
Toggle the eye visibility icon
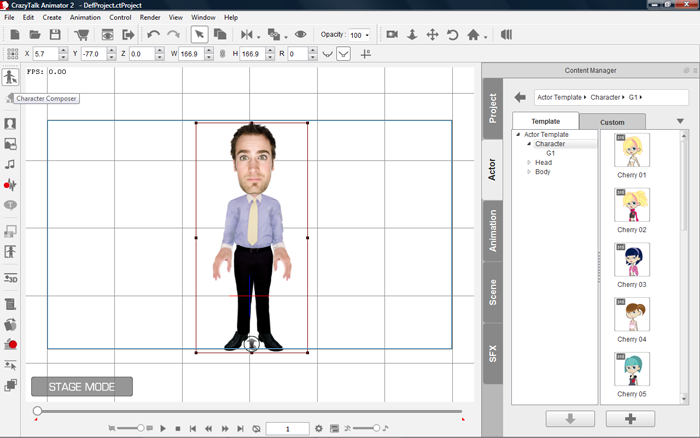pyautogui.click(x=300, y=35)
